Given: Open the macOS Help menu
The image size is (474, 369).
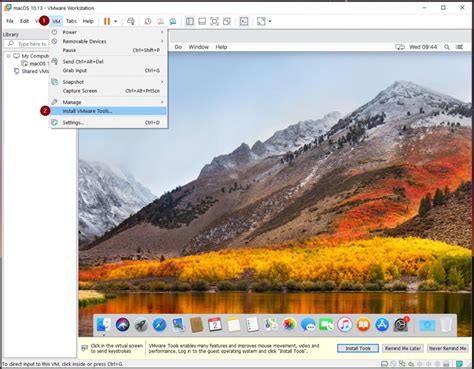Looking at the screenshot, I should [x=221, y=47].
